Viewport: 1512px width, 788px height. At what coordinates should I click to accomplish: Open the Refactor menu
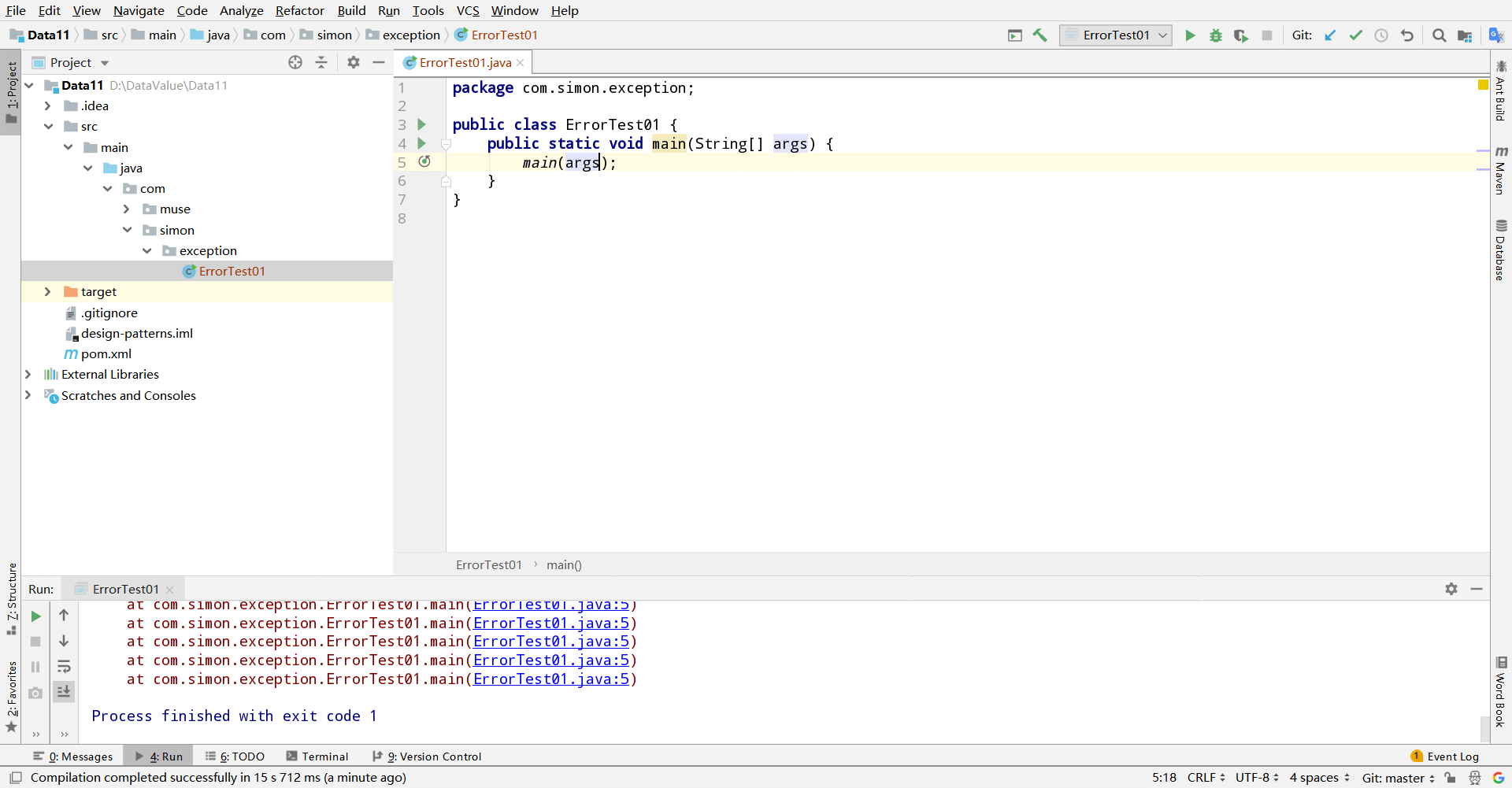coord(299,10)
